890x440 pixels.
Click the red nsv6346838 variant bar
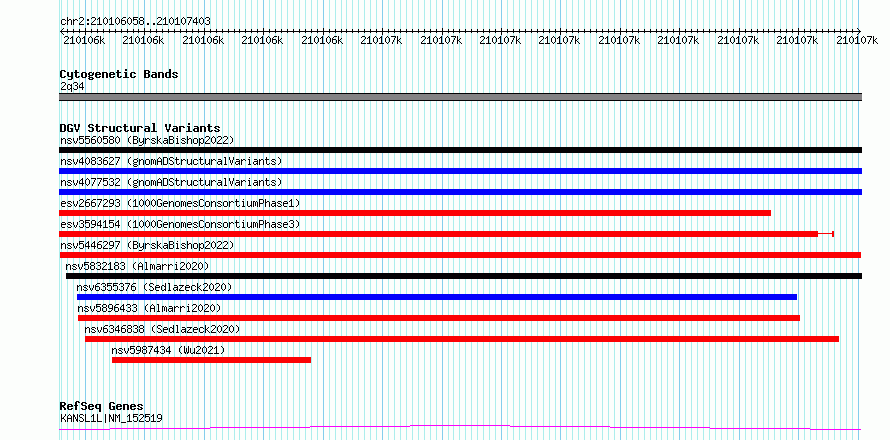462,339
